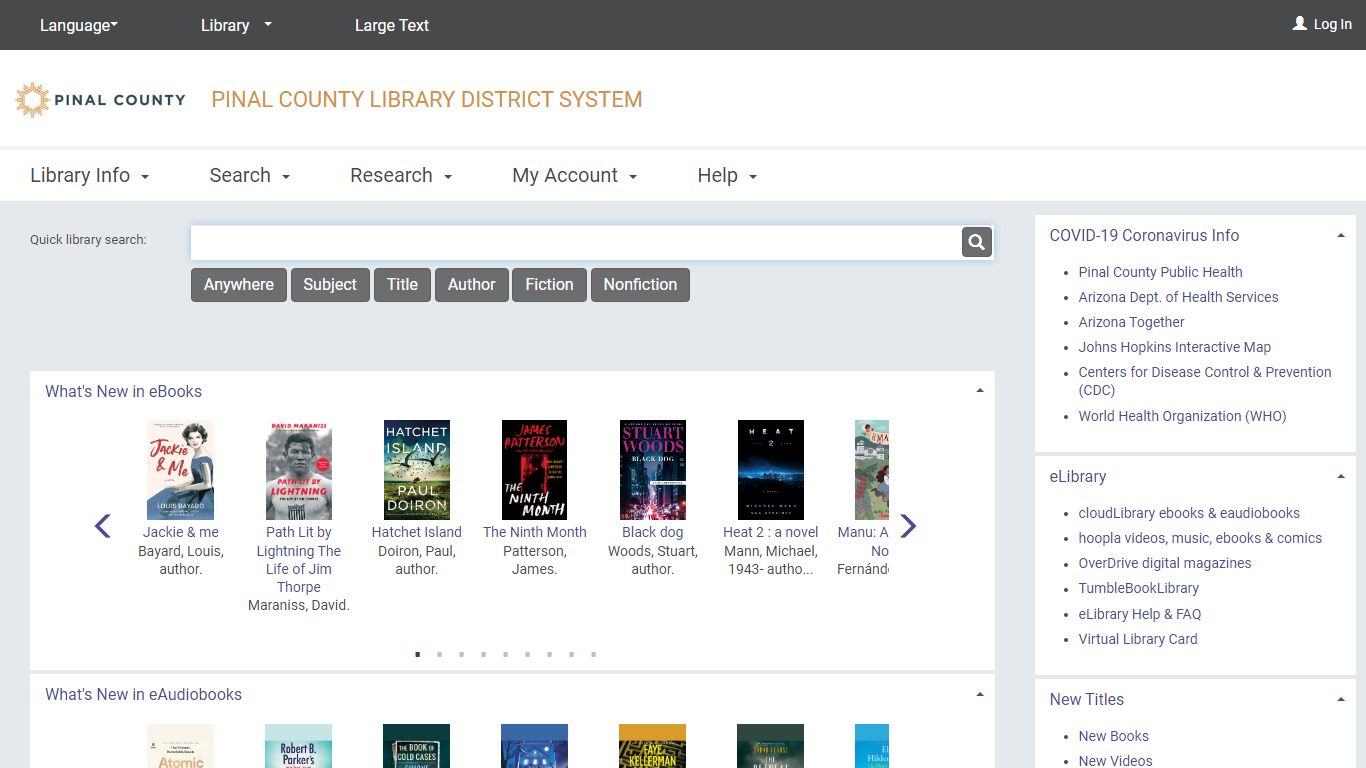Image resolution: width=1366 pixels, height=768 pixels.
Task: Open eLibrary Help & FAQ link
Action: tap(1140, 614)
